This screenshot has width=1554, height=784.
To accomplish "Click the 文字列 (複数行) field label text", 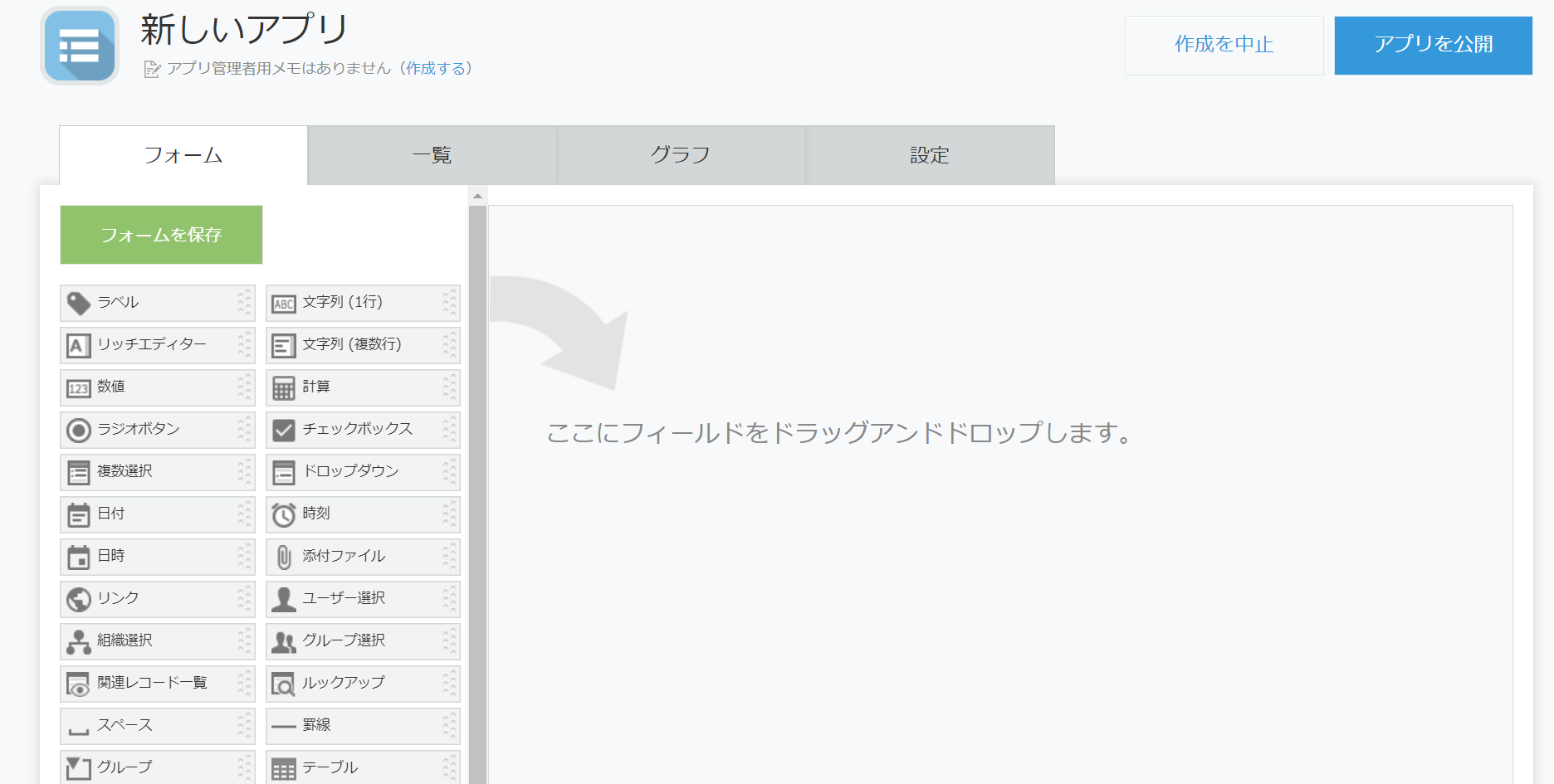I will click(x=351, y=344).
